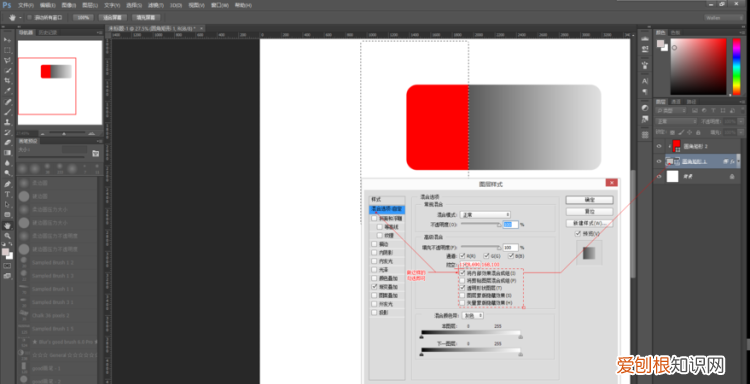Open brush preset folder icon in Brush Presets
Viewport: 750px width, 384px height.
click(95, 153)
